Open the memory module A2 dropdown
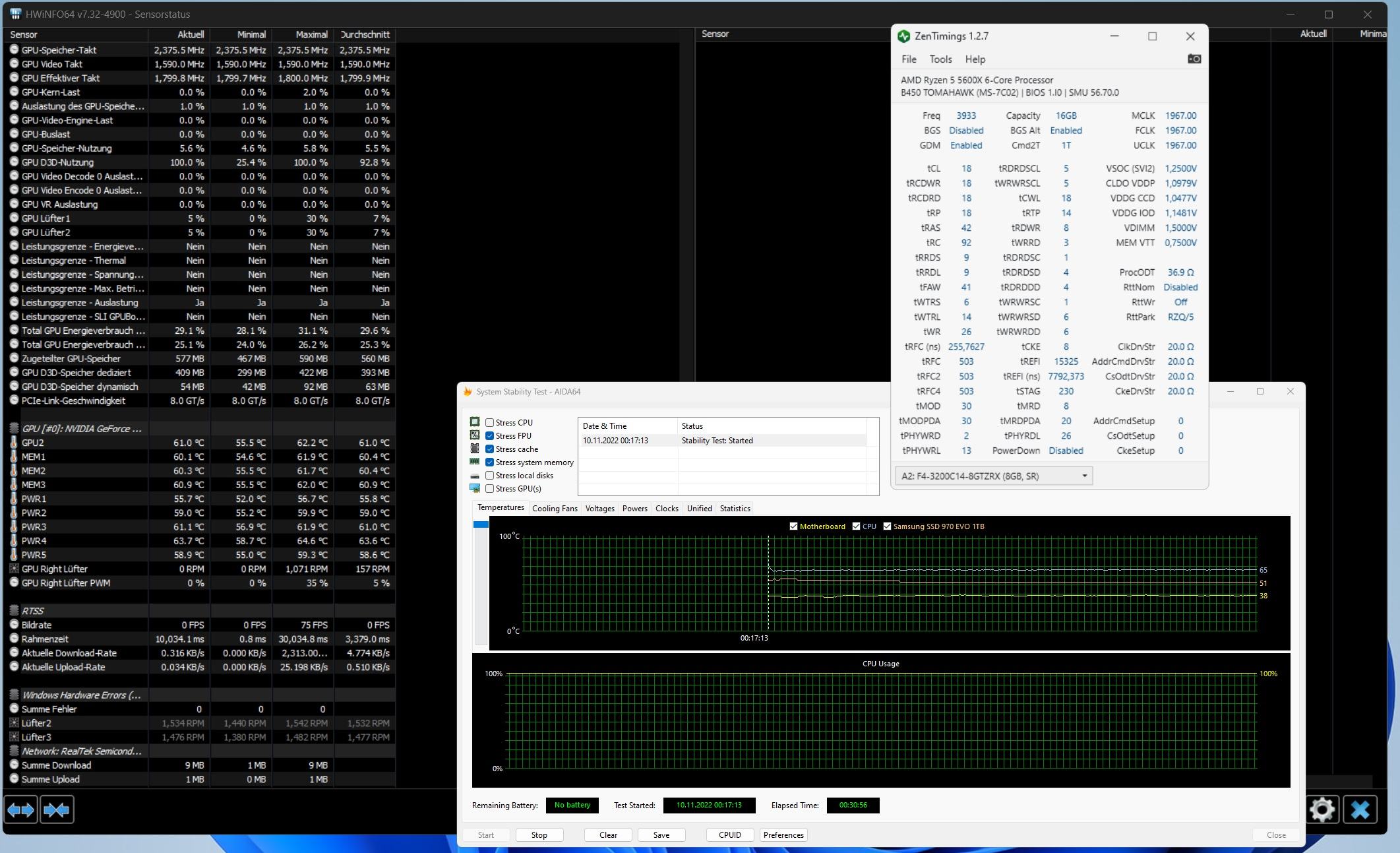Screen dimensions: 1400x853 (x=1084, y=476)
